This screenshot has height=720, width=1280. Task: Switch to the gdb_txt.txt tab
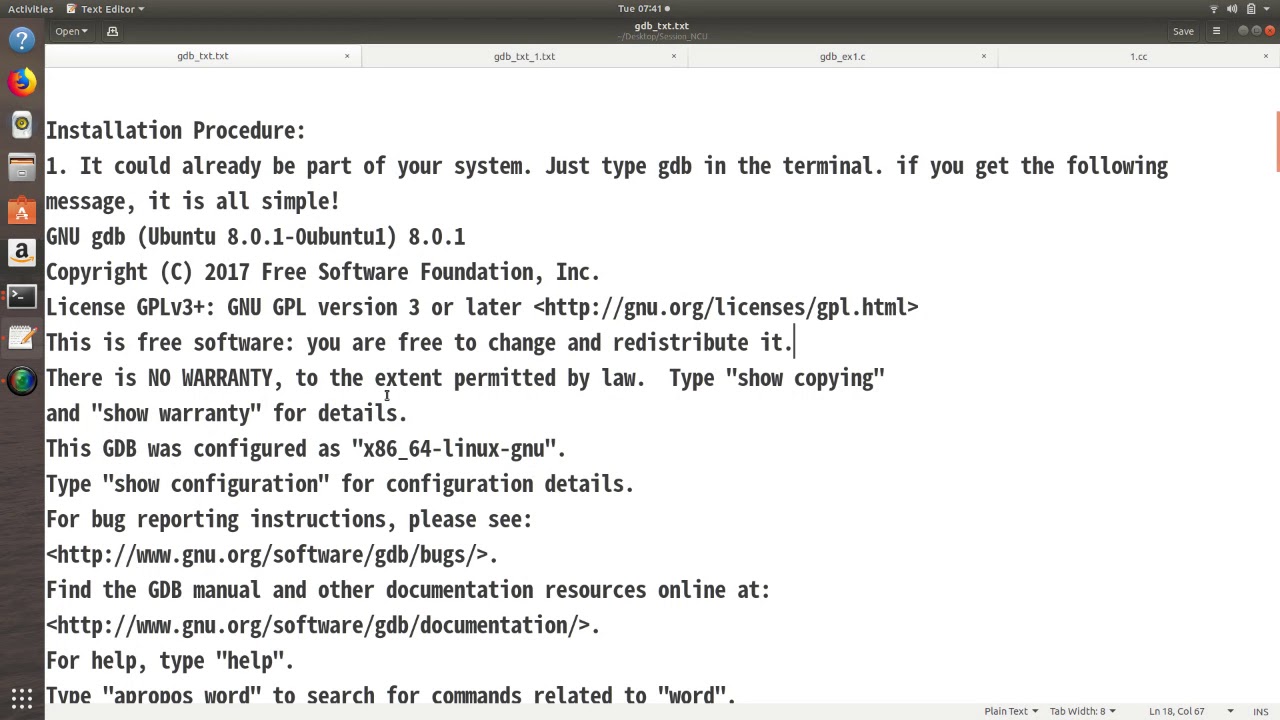pyautogui.click(x=203, y=56)
